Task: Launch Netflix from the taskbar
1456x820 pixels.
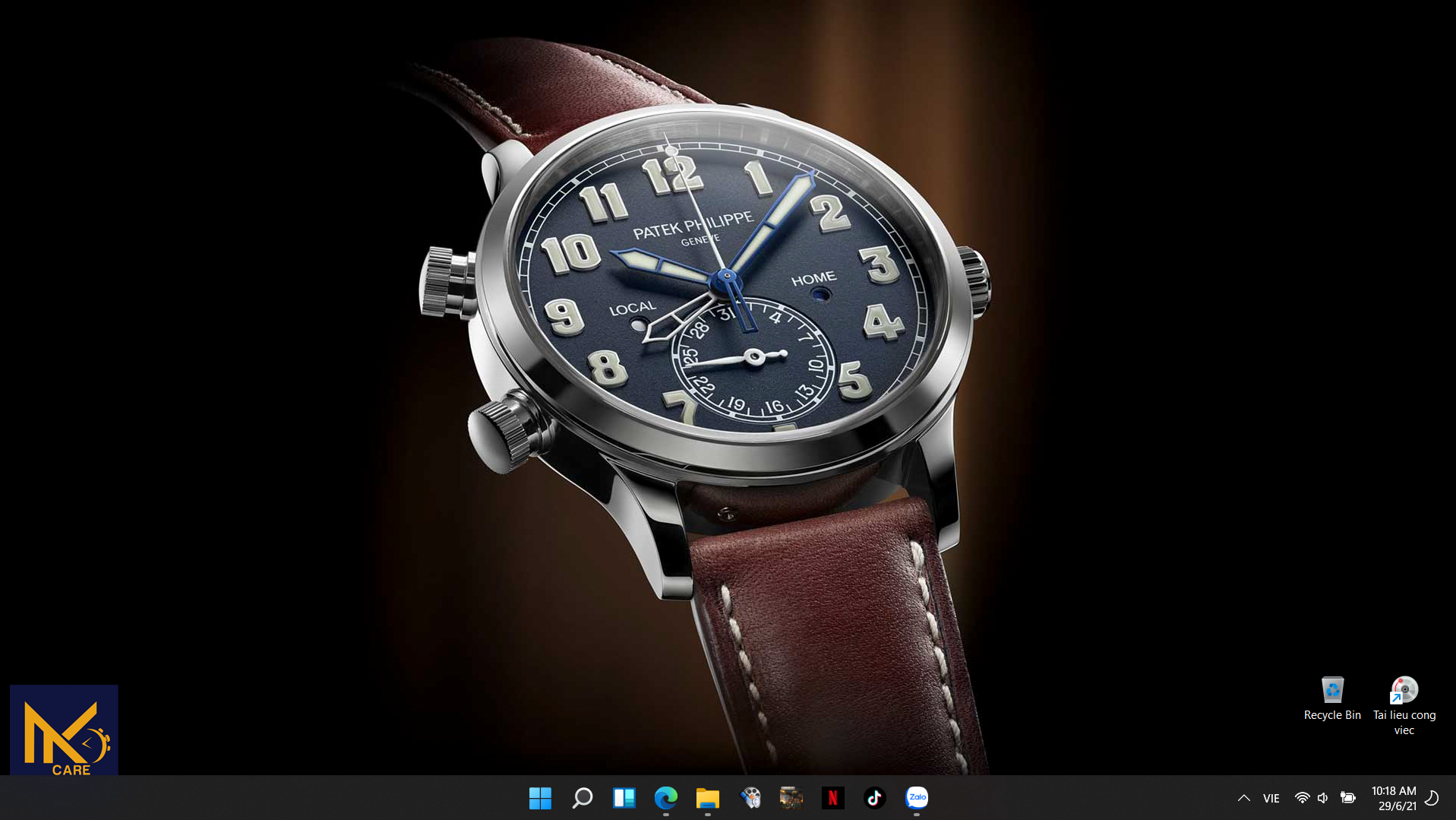Action: pyautogui.click(x=833, y=798)
